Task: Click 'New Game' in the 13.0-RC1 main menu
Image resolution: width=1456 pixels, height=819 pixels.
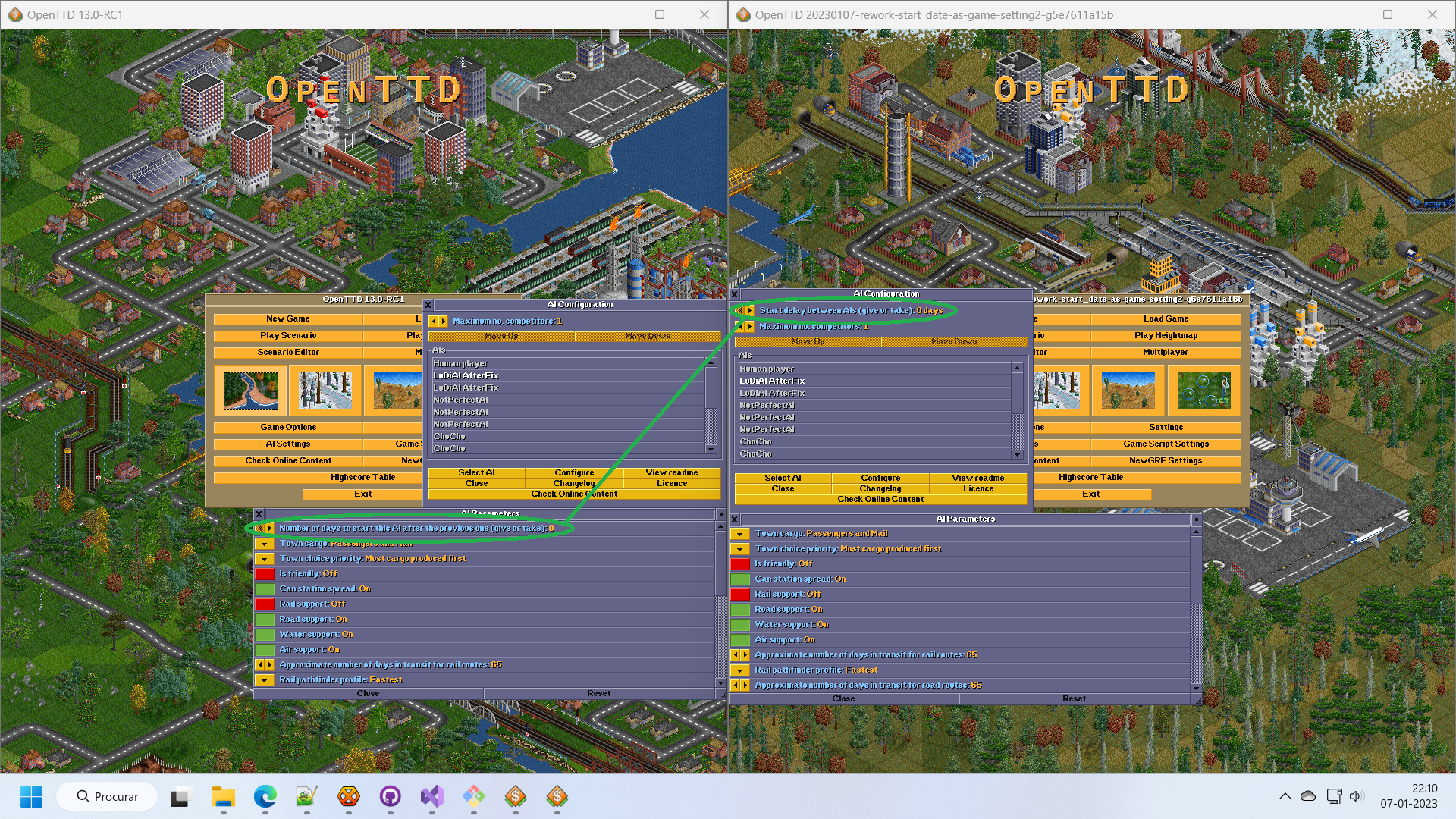Action: 287,319
